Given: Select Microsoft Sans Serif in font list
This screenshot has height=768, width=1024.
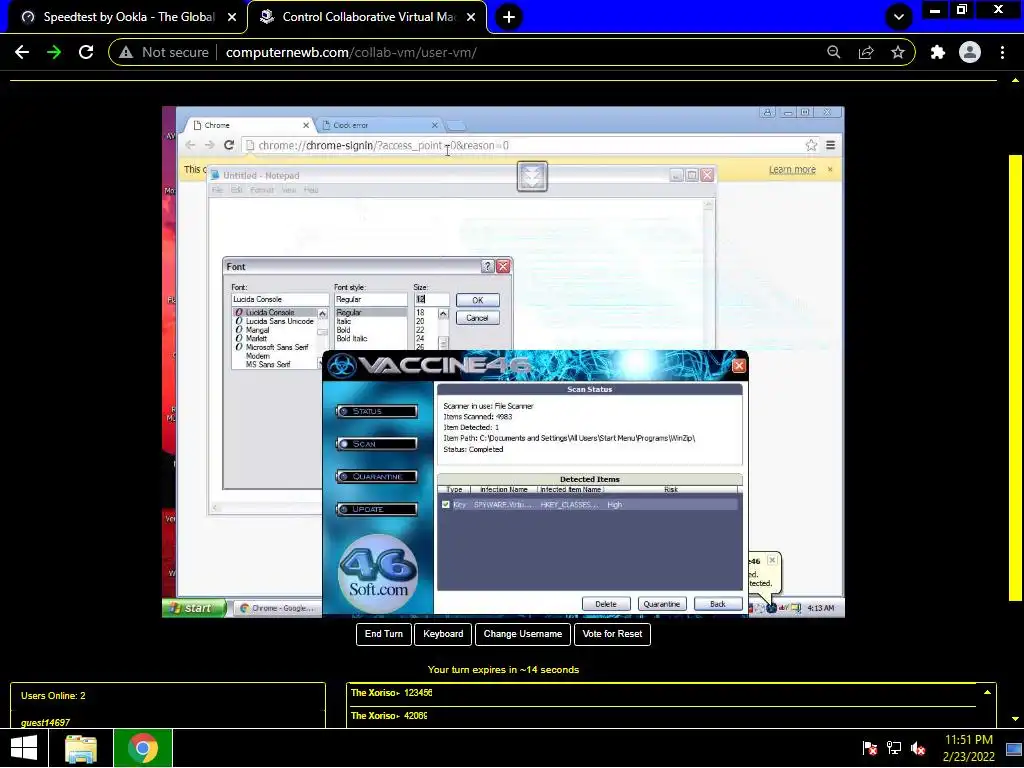Looking at the screenshot, I should pyautogui.click(x=277, y=347).
